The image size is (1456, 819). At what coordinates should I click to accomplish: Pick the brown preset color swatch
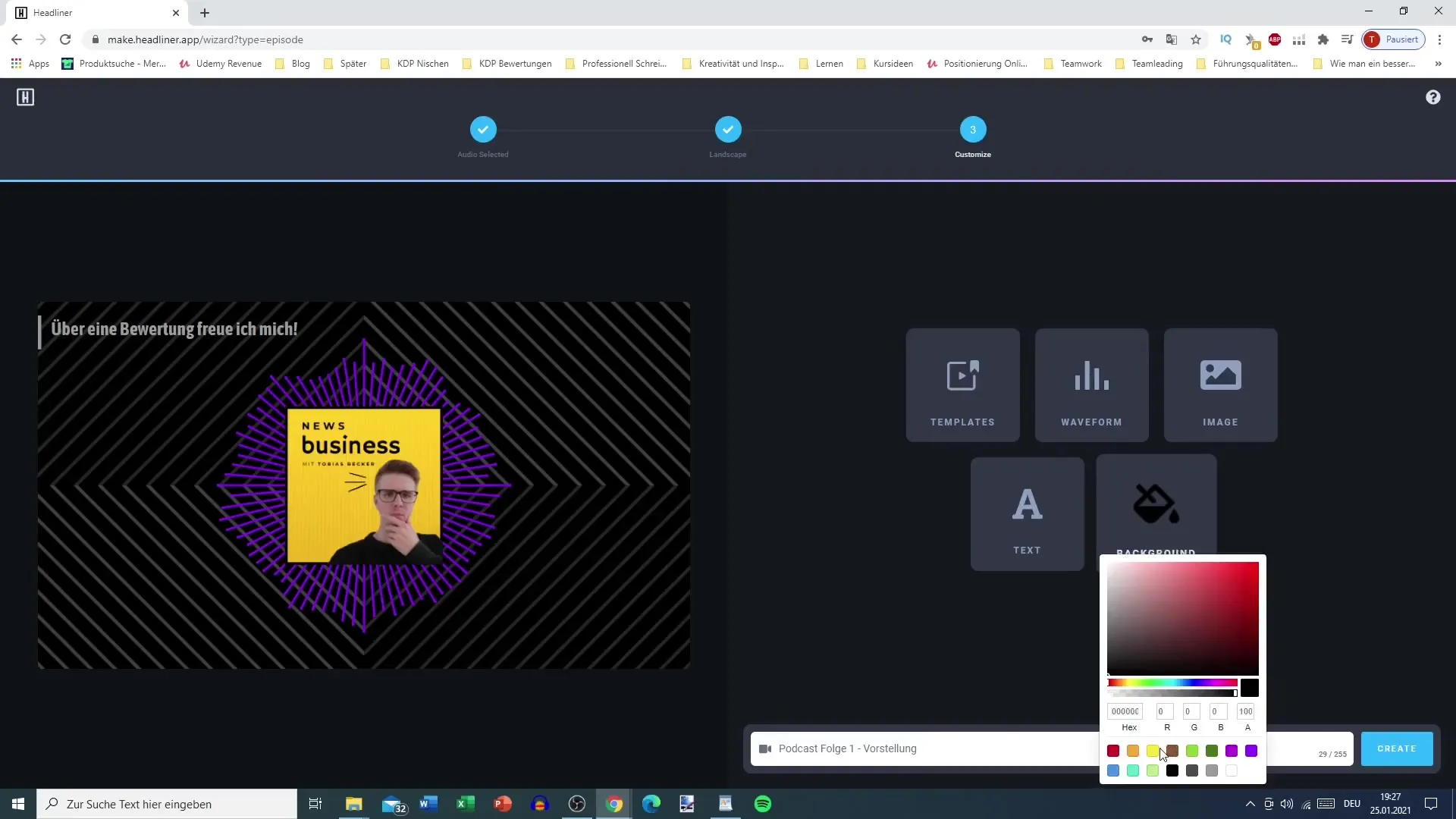point(1172,751)
